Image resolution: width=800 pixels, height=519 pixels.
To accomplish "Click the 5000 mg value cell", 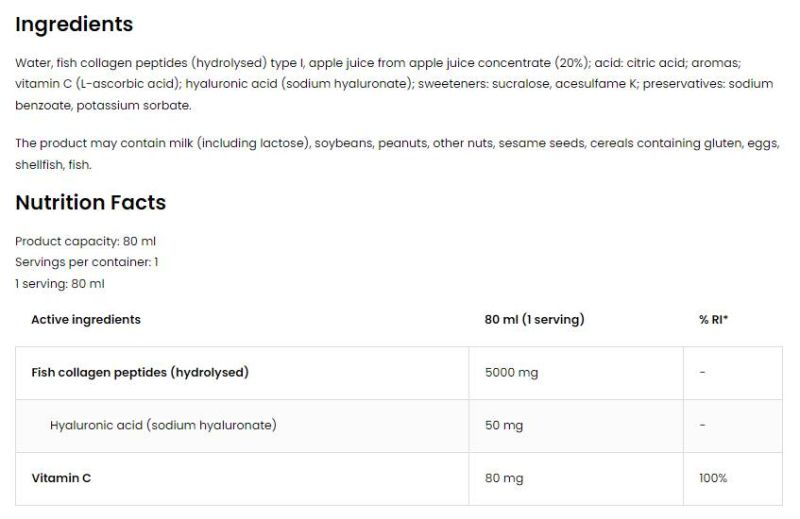I will coord(511,373).
